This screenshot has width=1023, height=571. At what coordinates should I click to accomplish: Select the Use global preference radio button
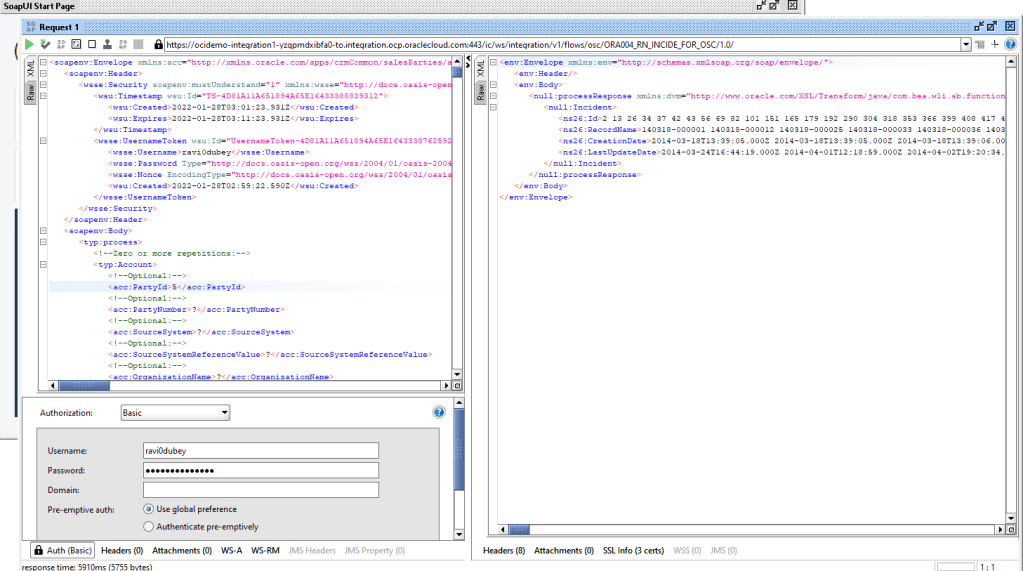[x=150, y=509]
